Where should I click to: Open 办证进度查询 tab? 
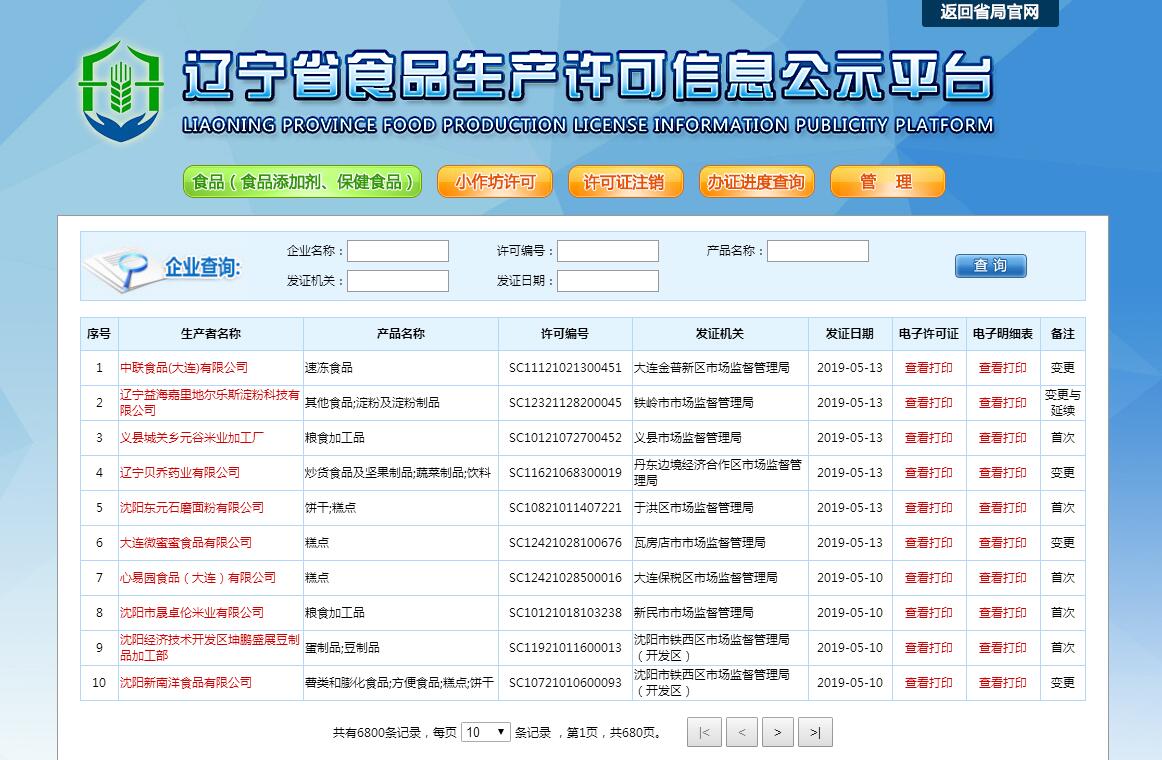756,182
